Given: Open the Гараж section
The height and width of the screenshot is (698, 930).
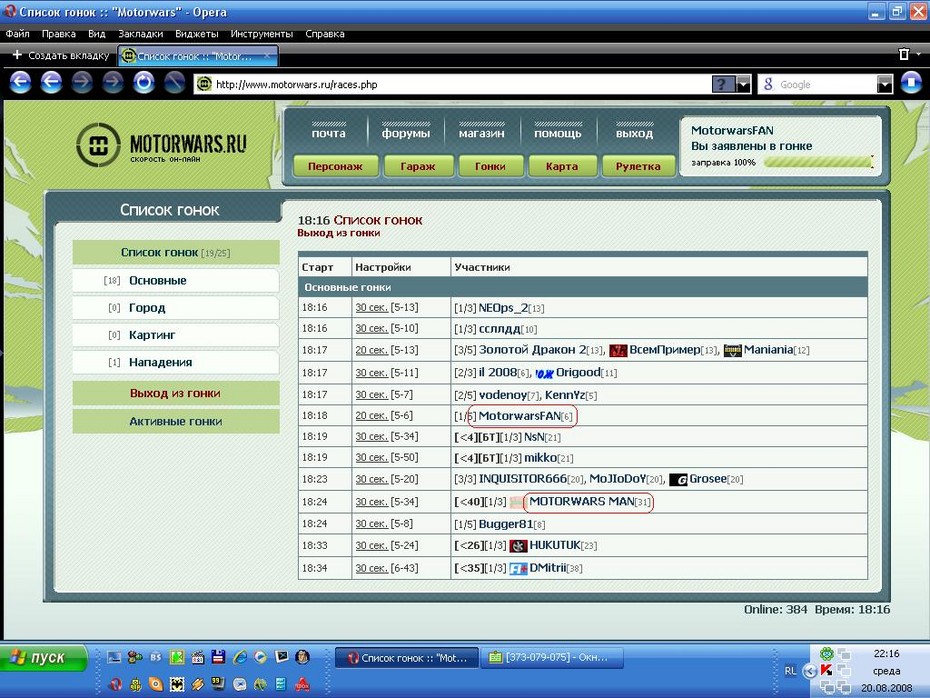Looking at the screenshot, I should (418, 166).
